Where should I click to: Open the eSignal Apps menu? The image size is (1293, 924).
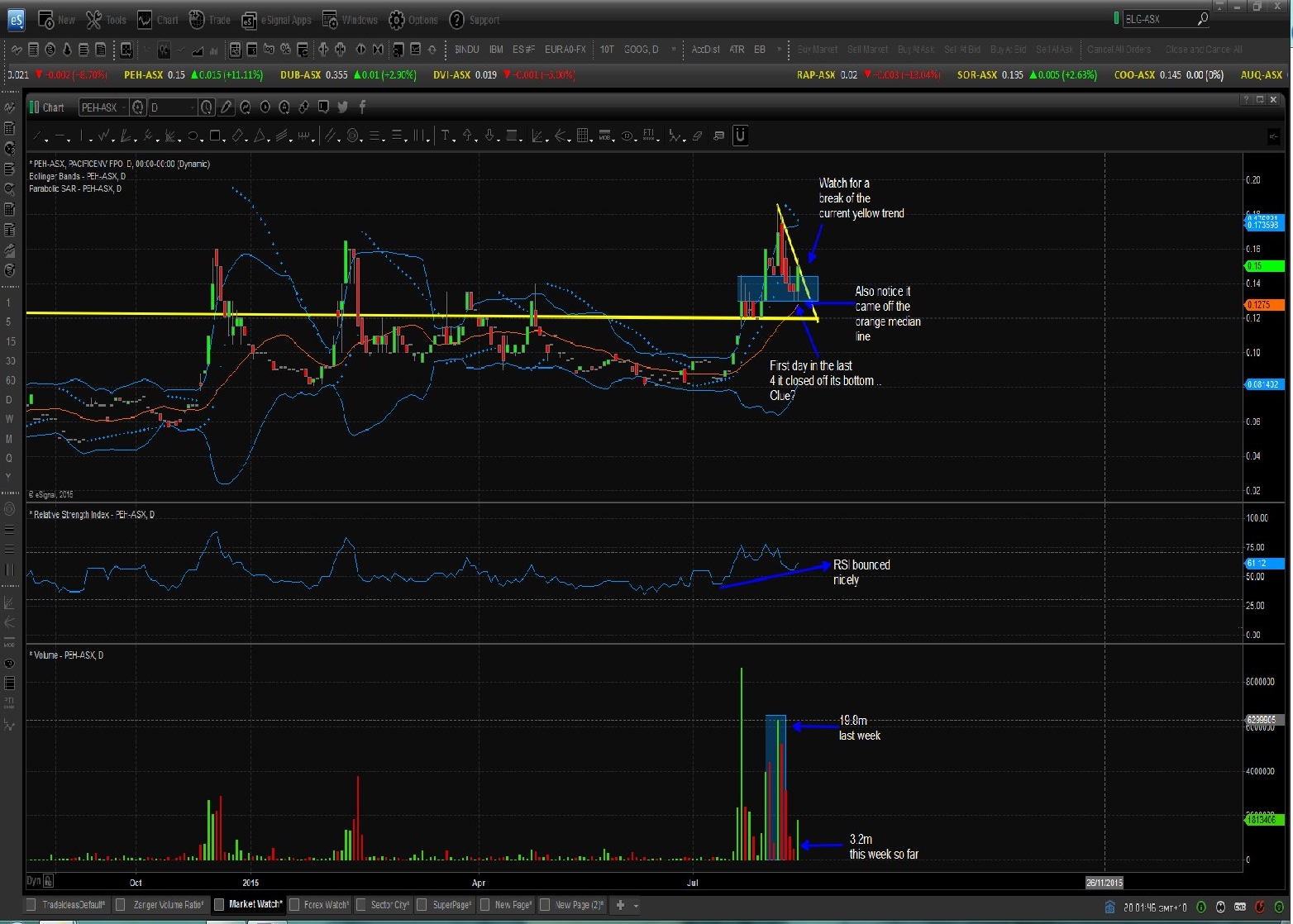pos(276,20)
